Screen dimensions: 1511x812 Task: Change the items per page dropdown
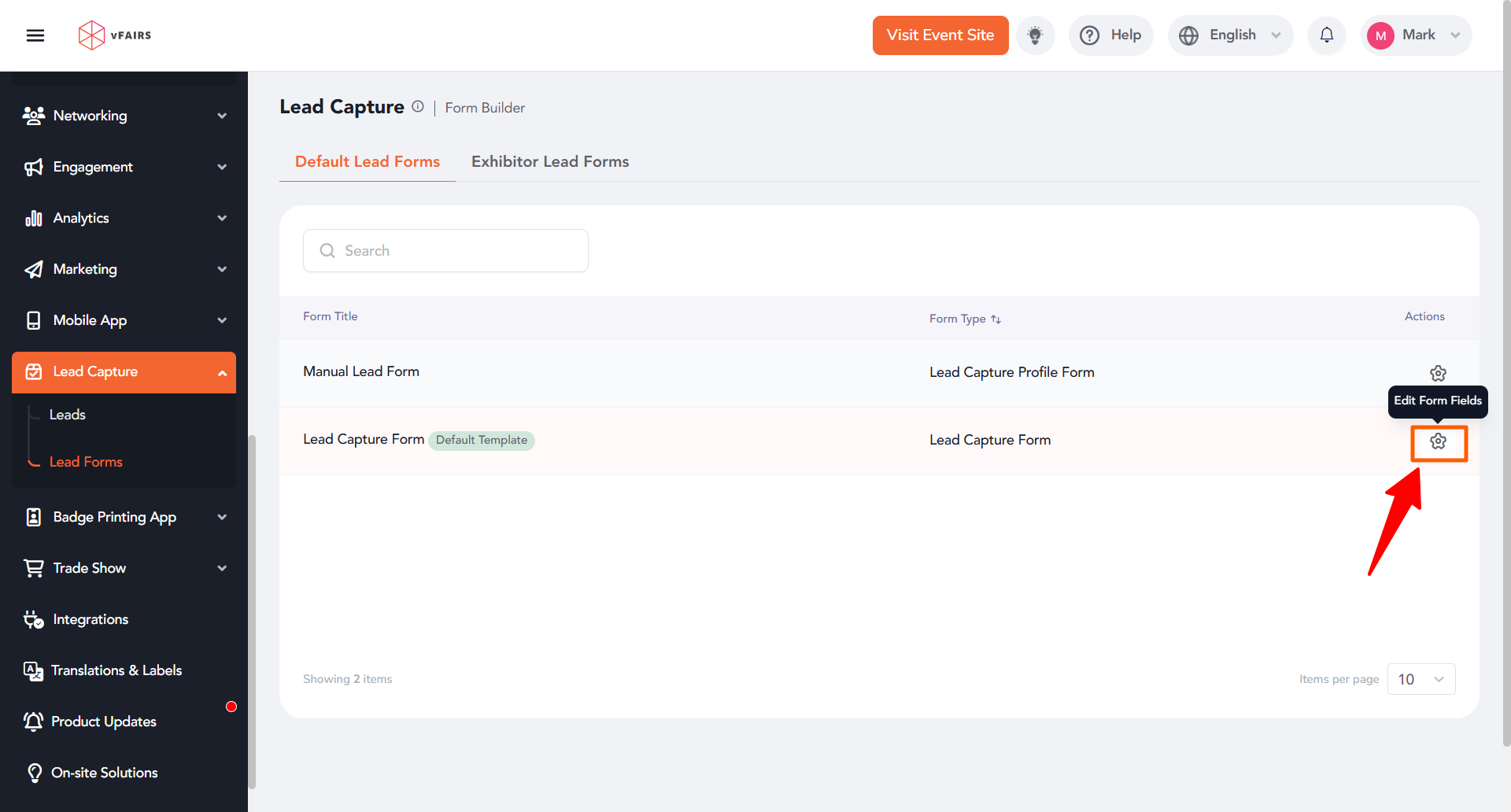pos(1420,679)
